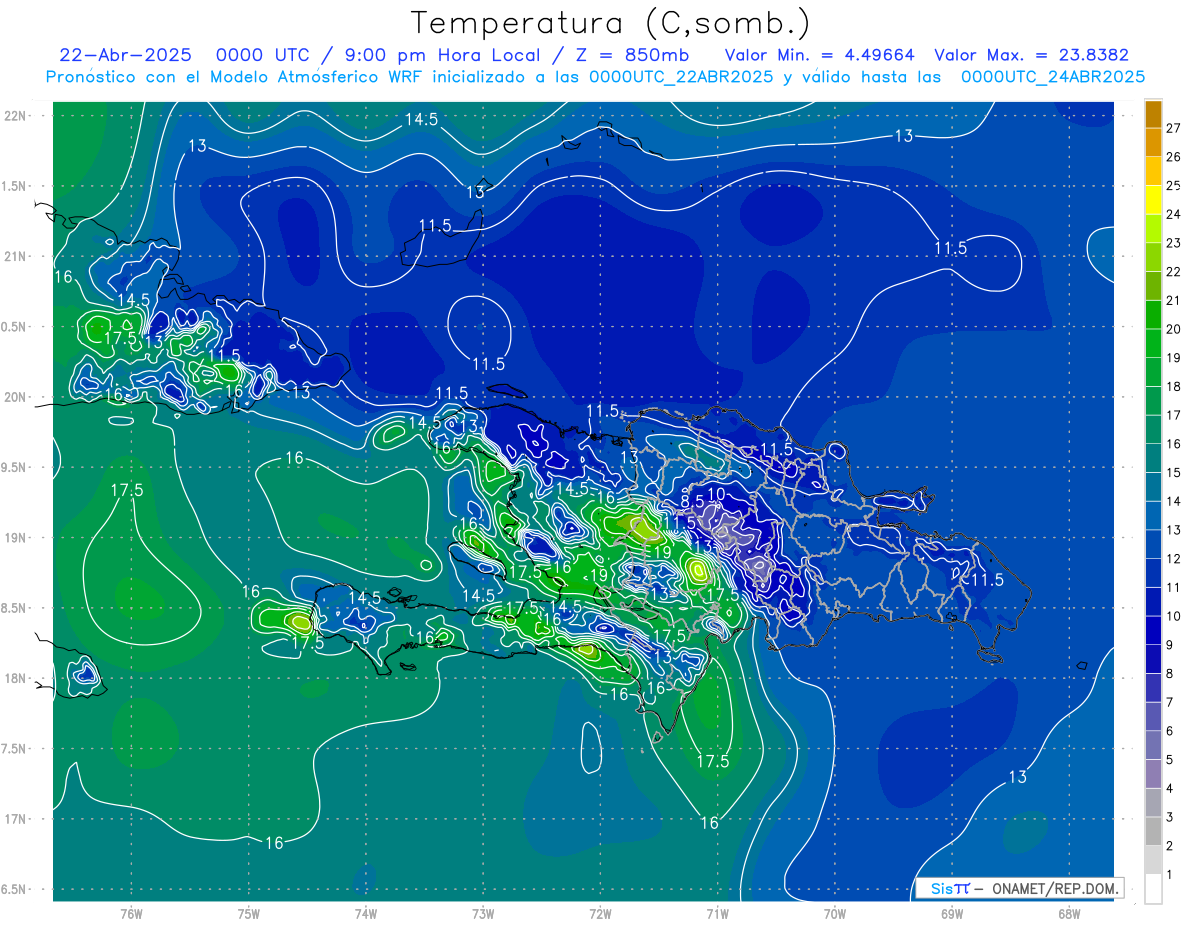Select the pressure level 'Z = 850mb'

tap(633, 55)
